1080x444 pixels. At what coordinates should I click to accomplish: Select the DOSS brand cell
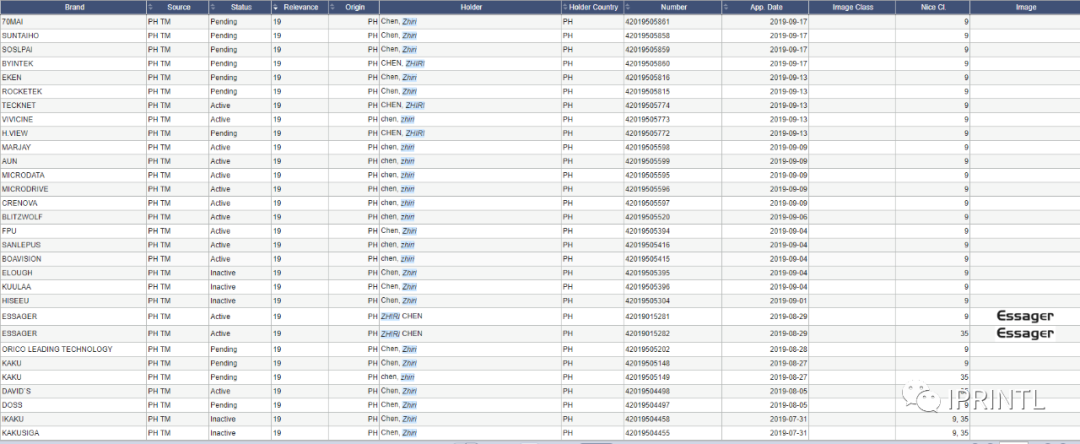pyautogui.click(x=74, y=405)
